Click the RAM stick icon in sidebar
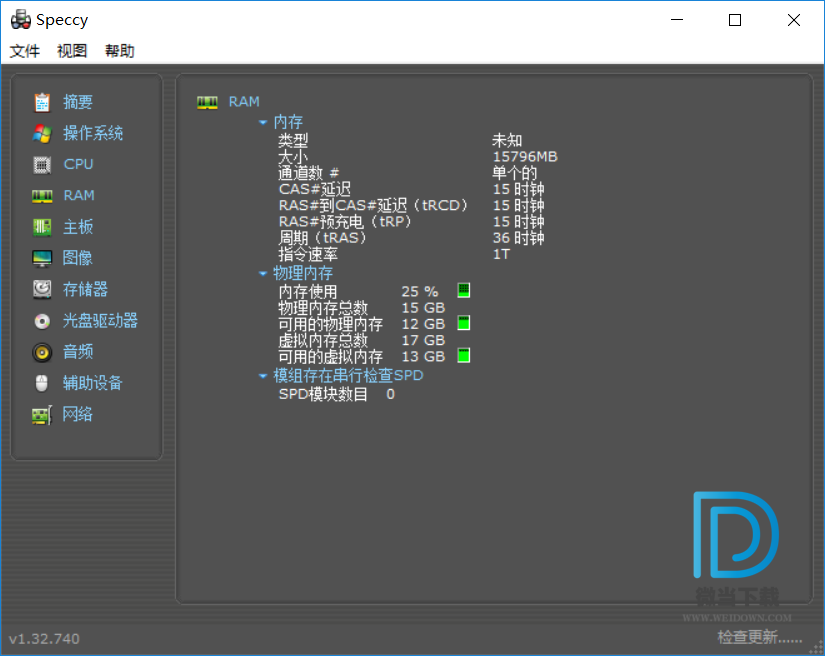This screenshot has height=656, width=825. click(x=42, y=196)
